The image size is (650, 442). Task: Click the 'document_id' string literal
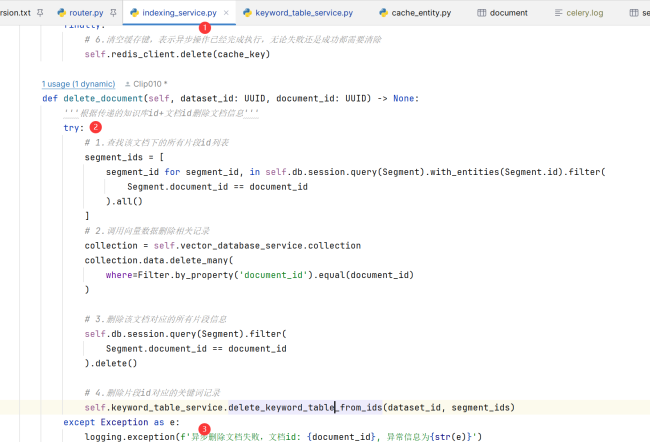273,275
